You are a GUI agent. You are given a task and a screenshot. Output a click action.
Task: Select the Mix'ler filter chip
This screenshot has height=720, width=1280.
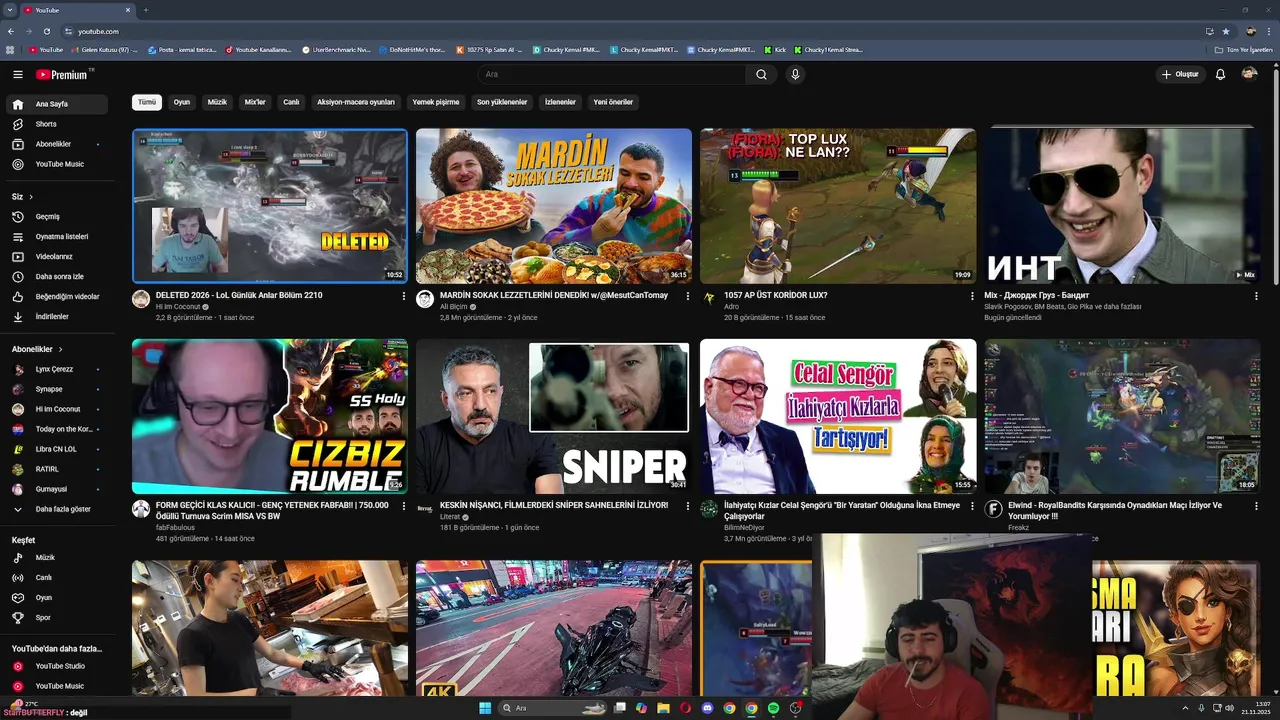[x=255, y=102]
